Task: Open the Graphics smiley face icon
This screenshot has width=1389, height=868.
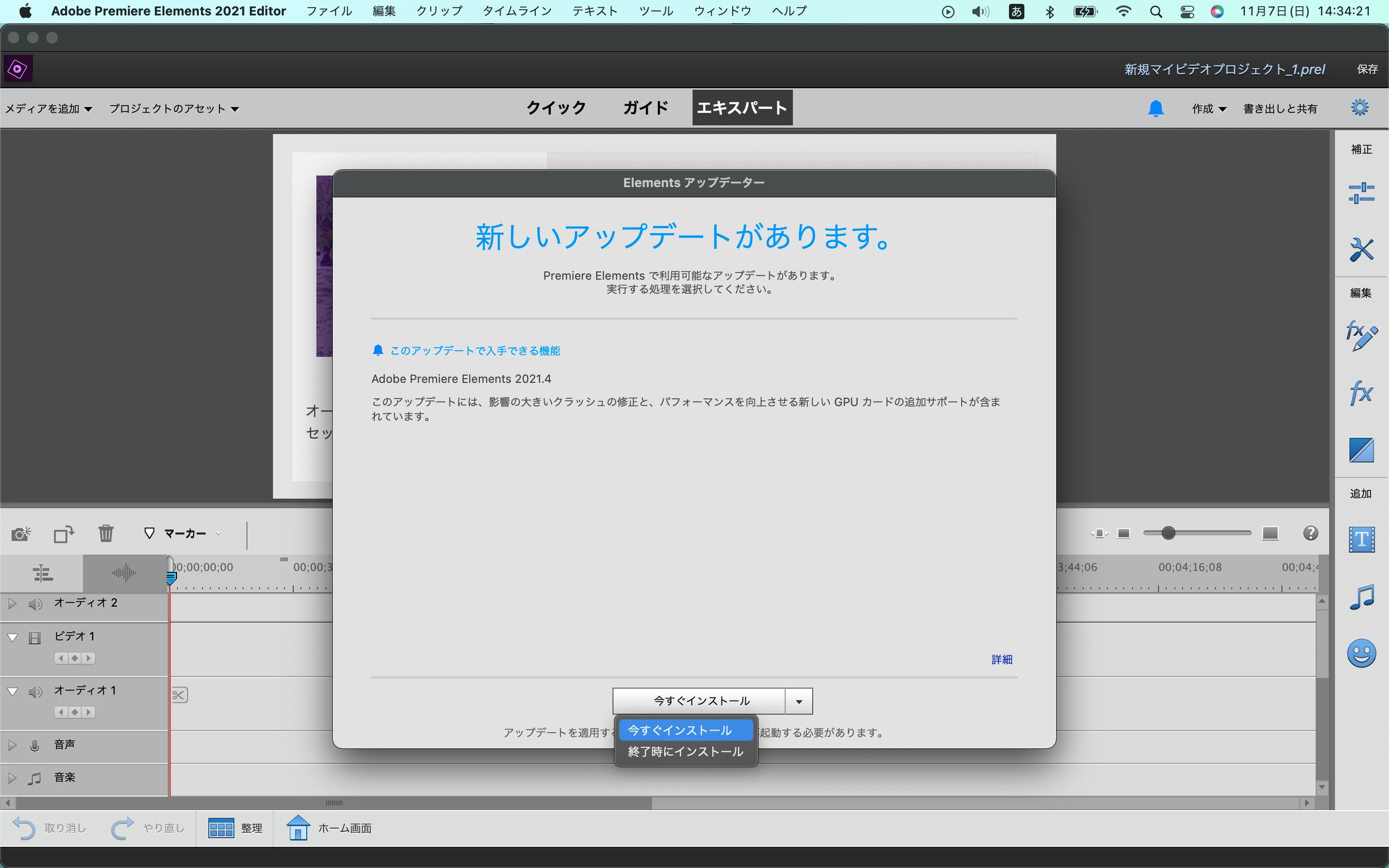Action: 1361,653
